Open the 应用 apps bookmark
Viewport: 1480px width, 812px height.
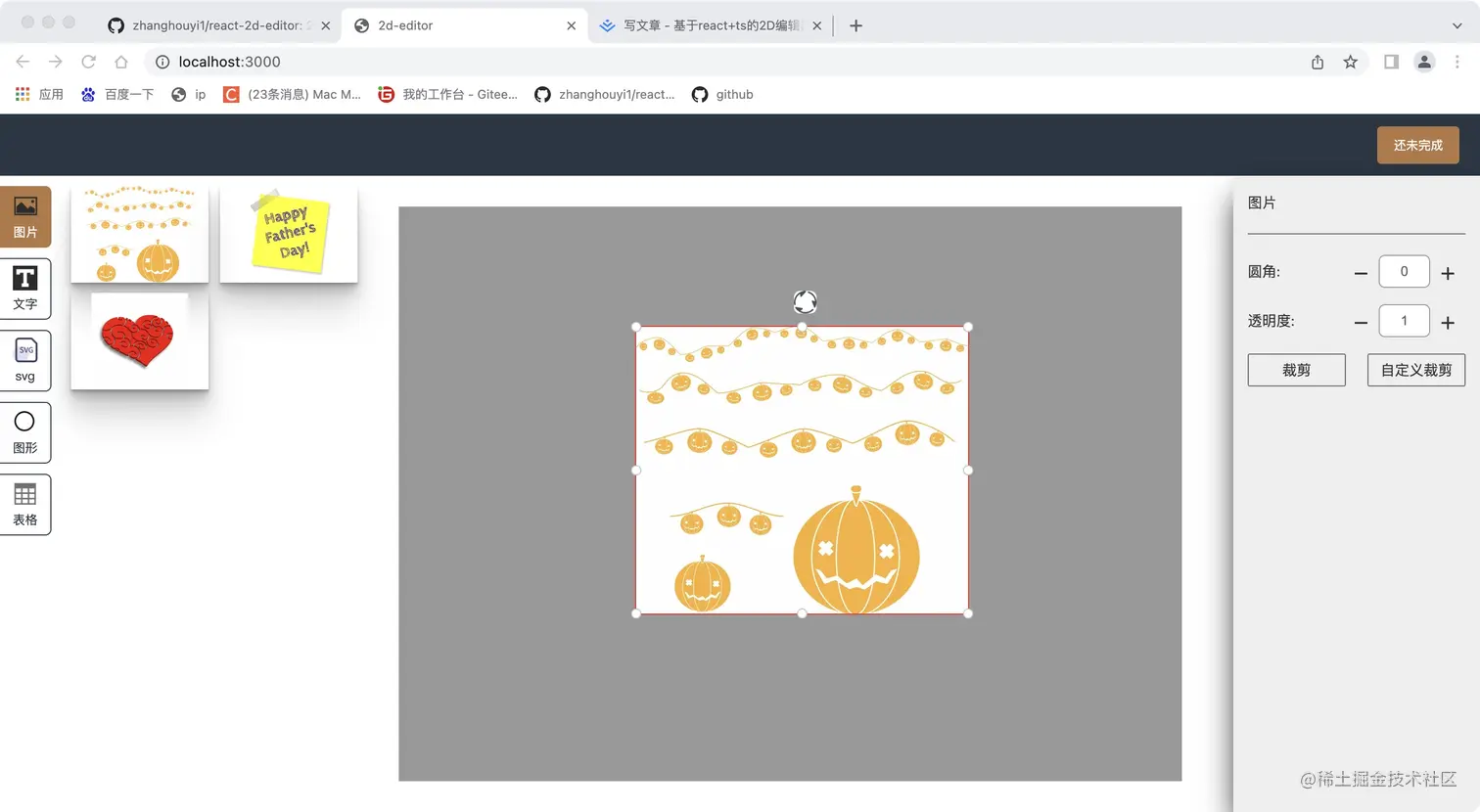point(39,94)
